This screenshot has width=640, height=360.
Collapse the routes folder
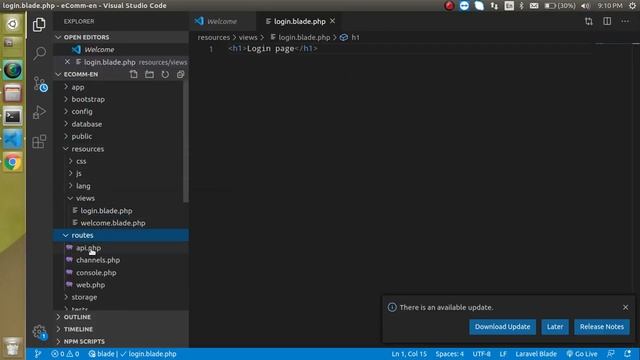[121, 235]
